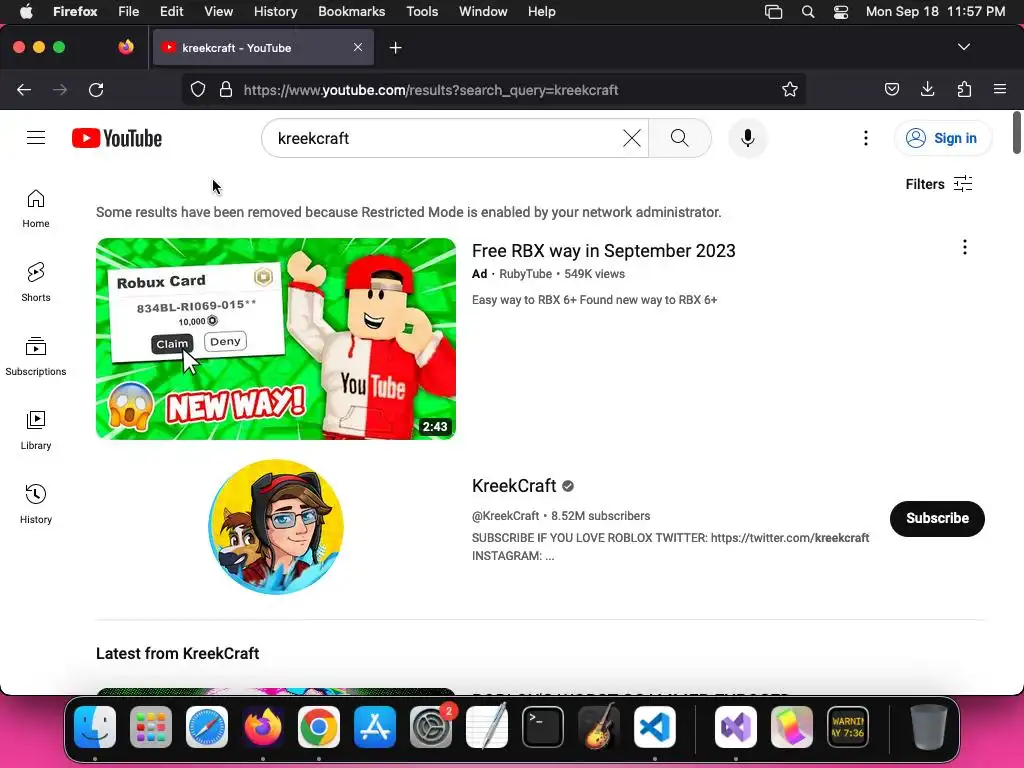This screenshot has height=768, width=1024.
Task: Open the Tools menu
Action: tap(422, 12)
